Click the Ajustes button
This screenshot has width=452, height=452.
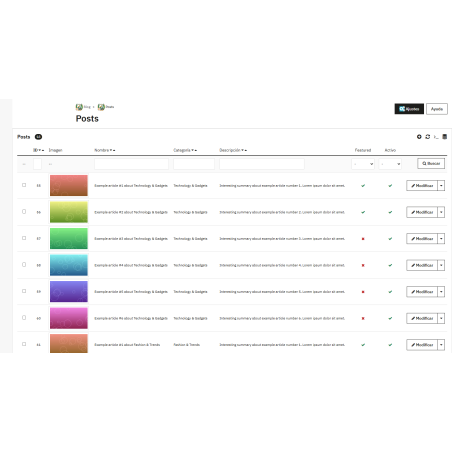pos(409,109)
